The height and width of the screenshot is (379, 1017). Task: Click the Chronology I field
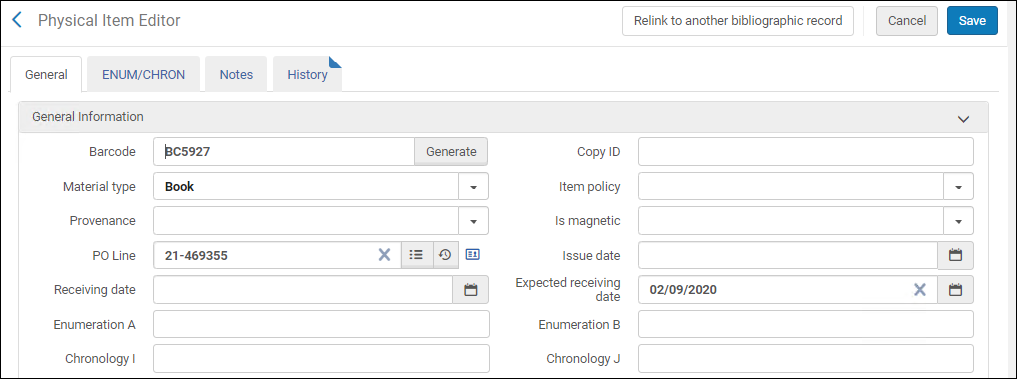coord(321,358)
